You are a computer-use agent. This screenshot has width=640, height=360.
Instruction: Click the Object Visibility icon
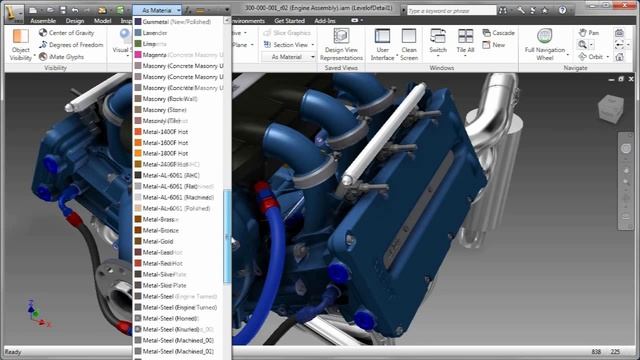(20, 36)
